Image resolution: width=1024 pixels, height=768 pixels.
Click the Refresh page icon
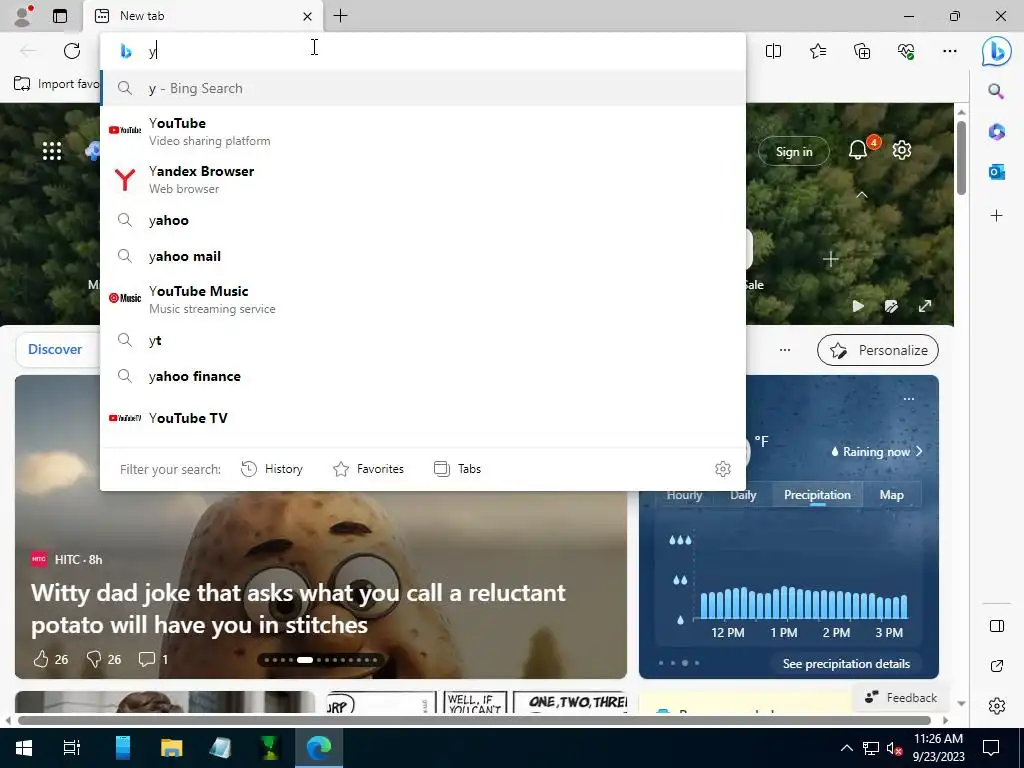click(x=72, y=51)
